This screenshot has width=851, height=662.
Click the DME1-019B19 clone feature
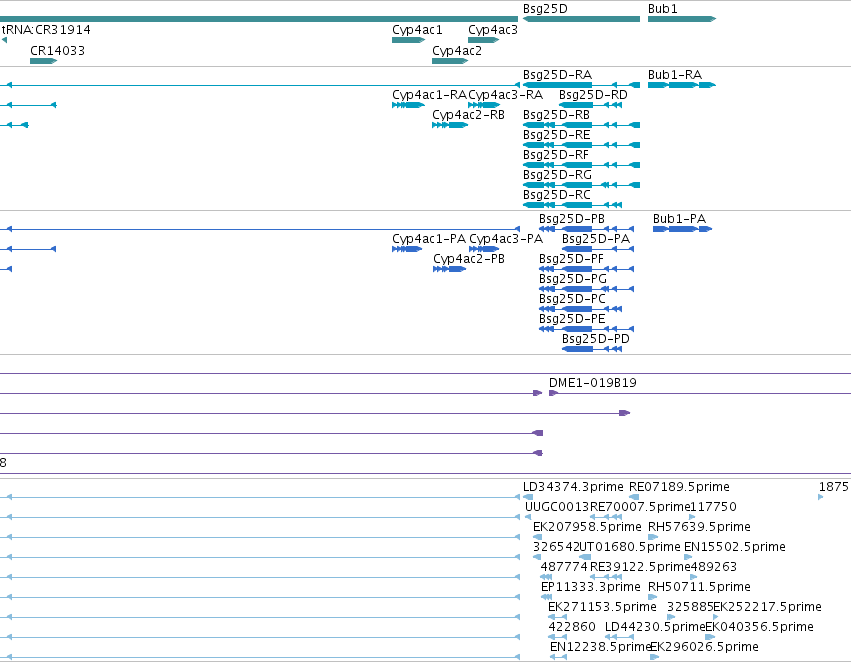point(700,393)
